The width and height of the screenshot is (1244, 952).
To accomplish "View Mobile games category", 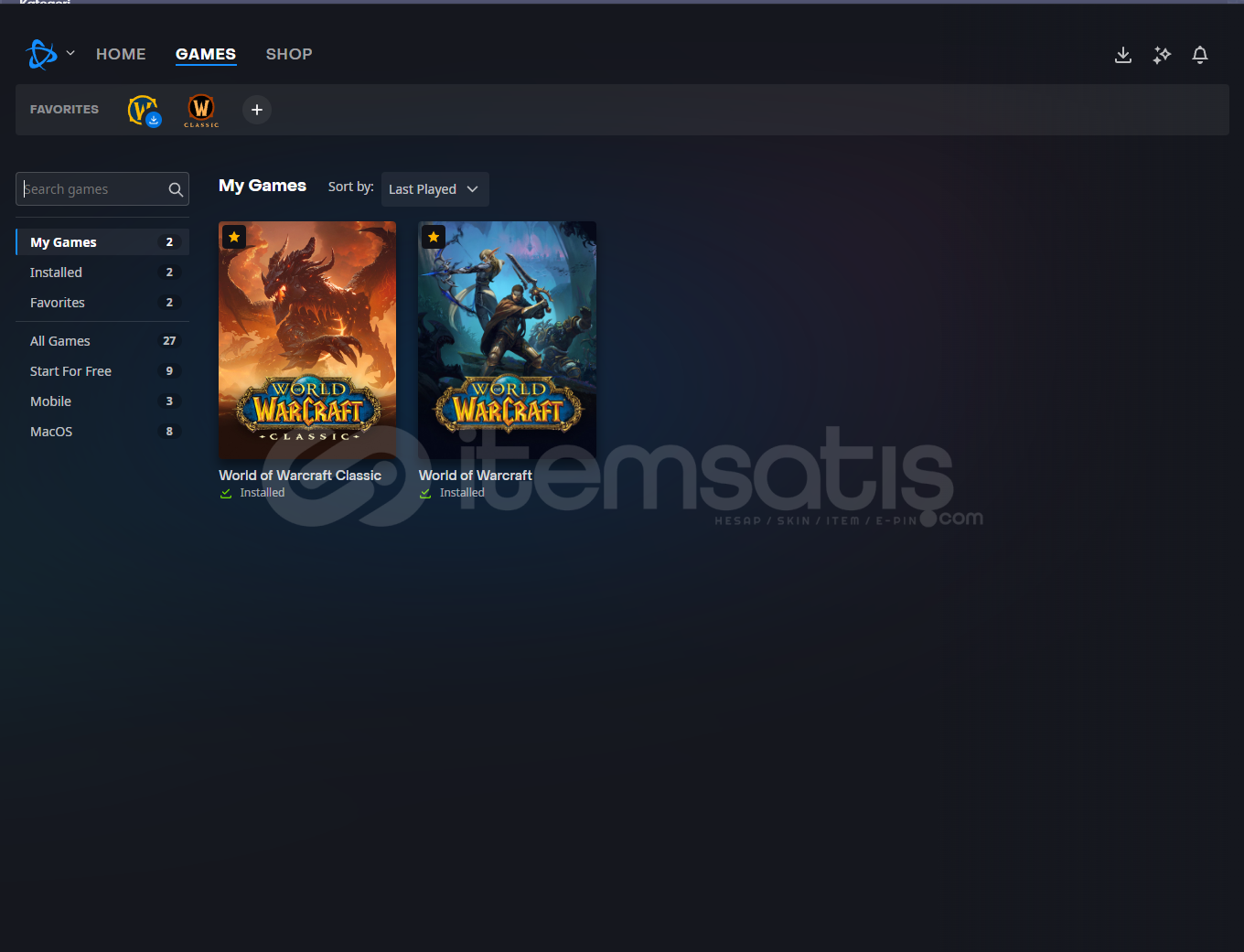I will pyautogui.click(x=102, y=401).
